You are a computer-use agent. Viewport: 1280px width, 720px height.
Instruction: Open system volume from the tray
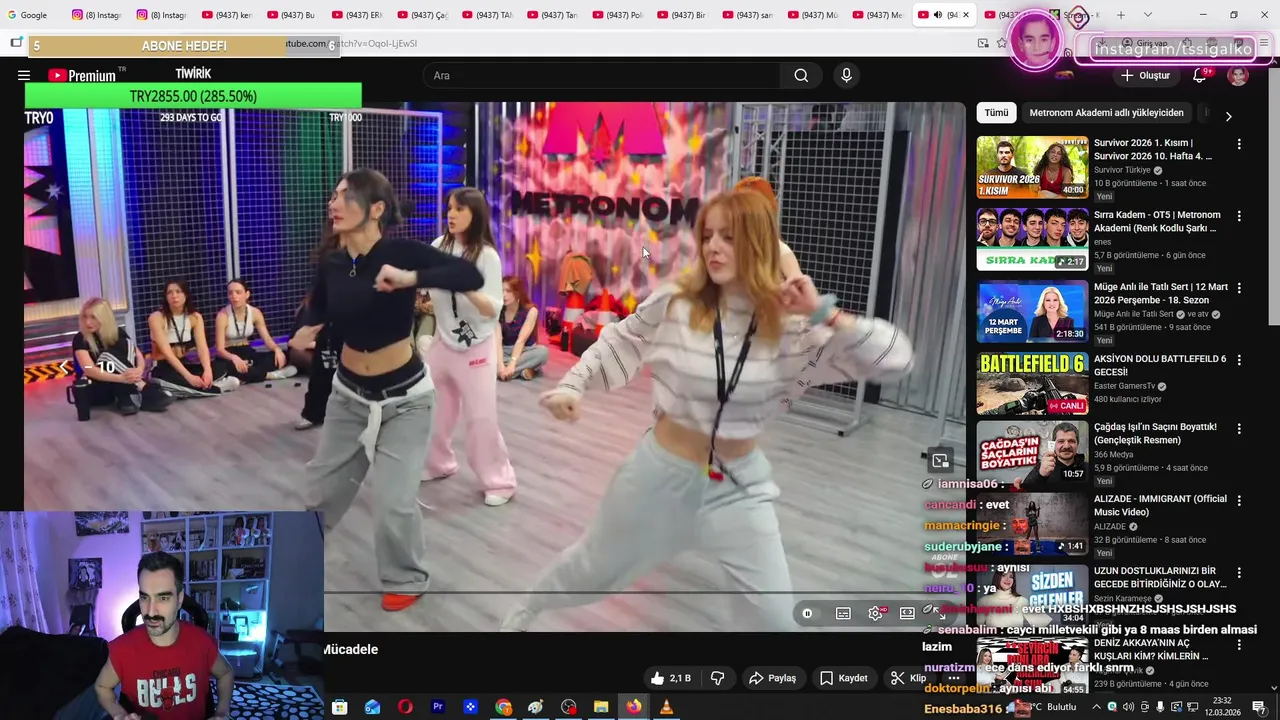(x=1129, y=707)
